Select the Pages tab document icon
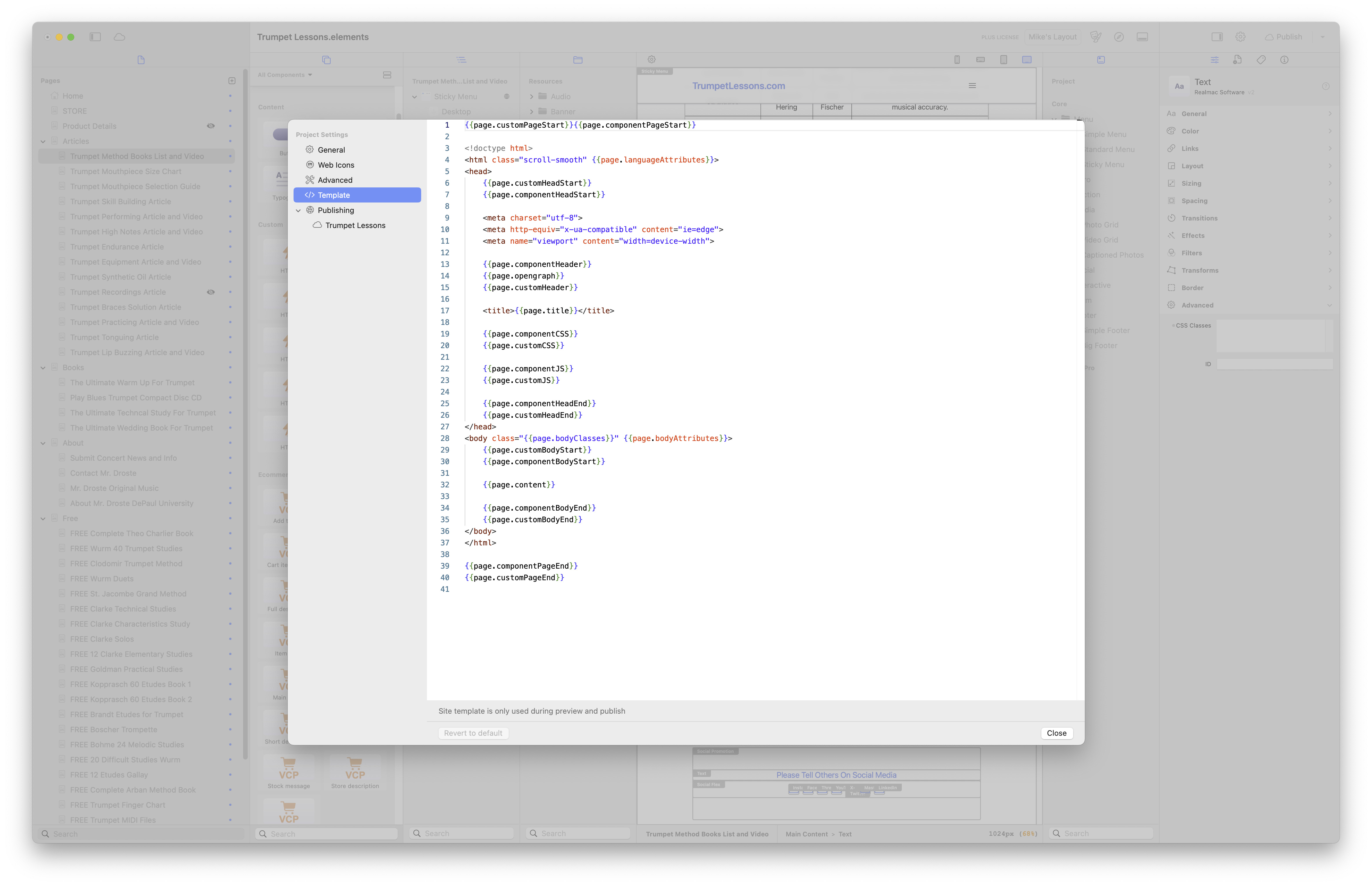Image resolution: width=1372 pixels, height=886 pixels. click(141, 60)
